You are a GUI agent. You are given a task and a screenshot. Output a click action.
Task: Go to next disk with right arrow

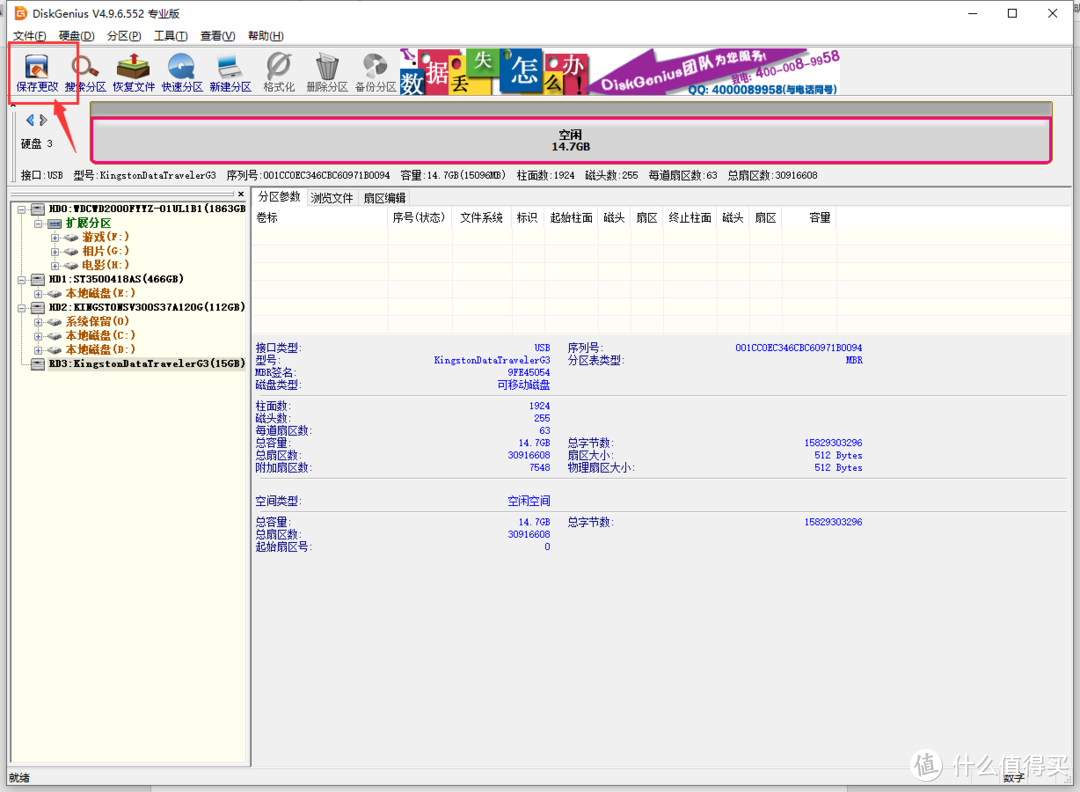click(43, 120)
